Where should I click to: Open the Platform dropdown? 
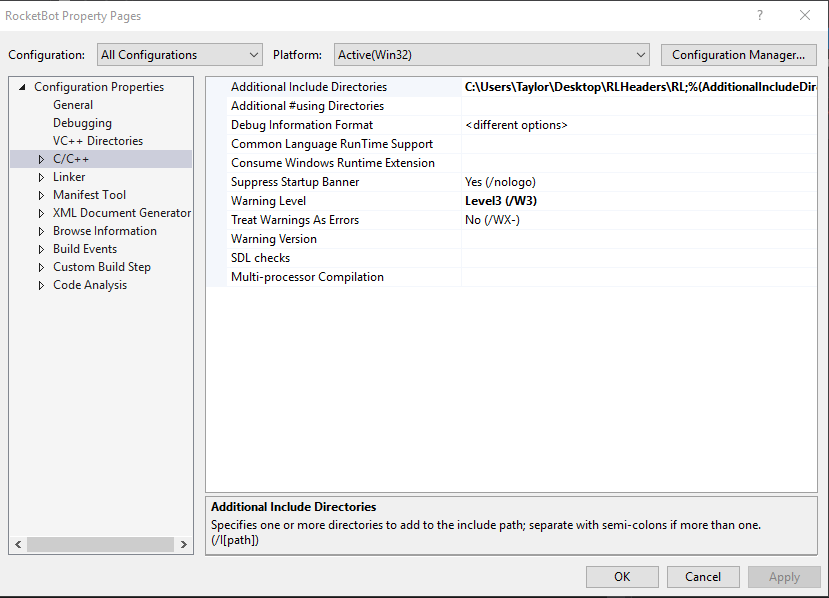click(492, 55)
